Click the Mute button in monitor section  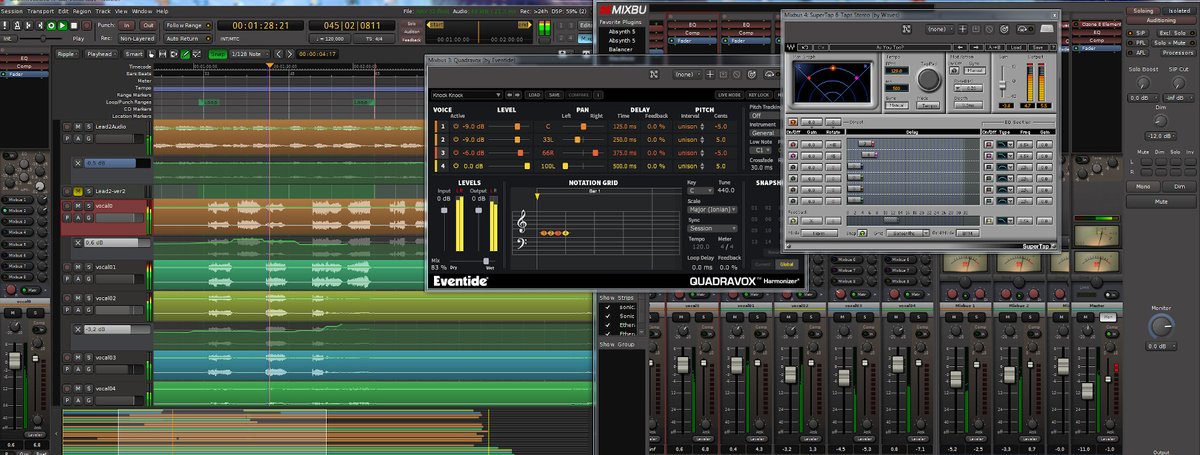[x=1160, y=202]
